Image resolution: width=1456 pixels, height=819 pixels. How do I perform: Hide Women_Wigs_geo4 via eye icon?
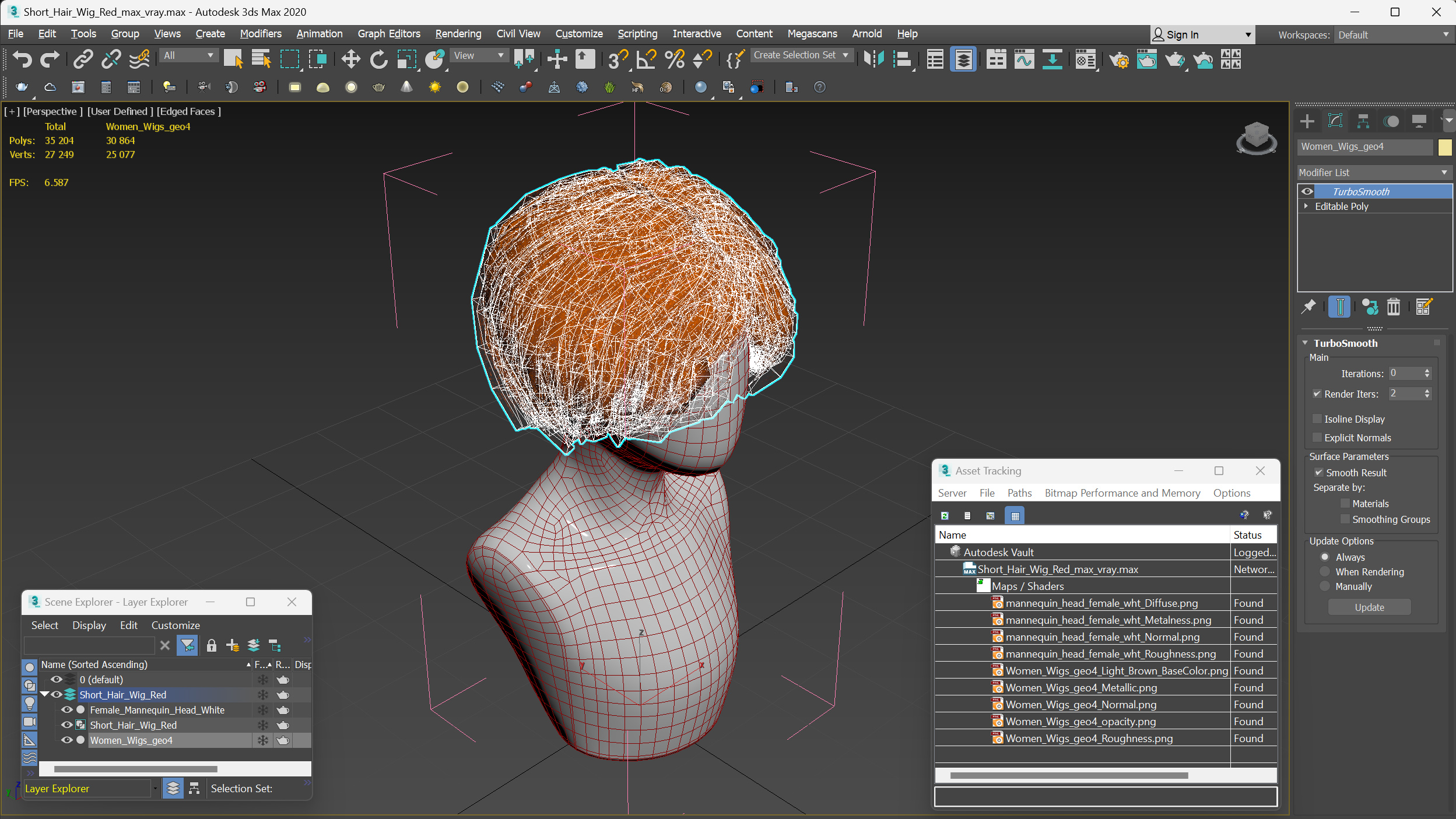coord(66,740)
